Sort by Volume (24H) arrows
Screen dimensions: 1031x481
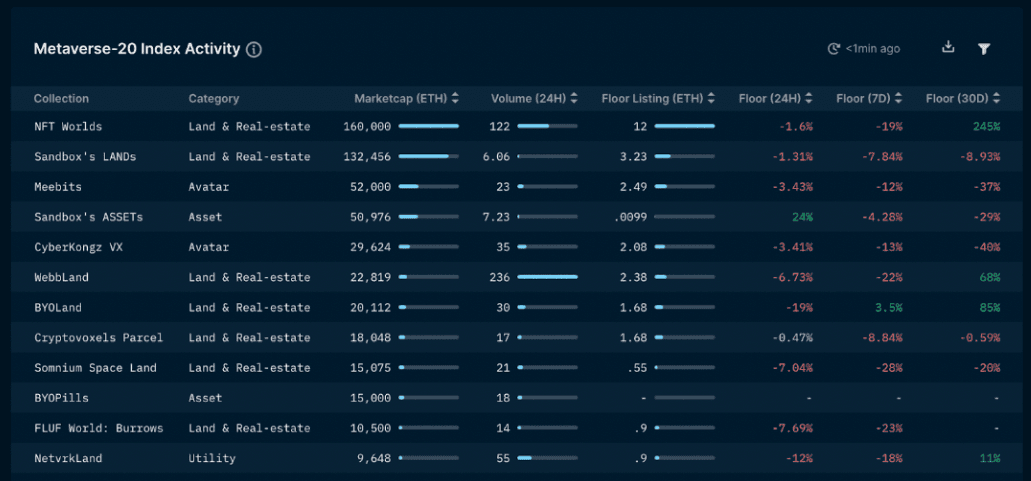tap(574, 99)
